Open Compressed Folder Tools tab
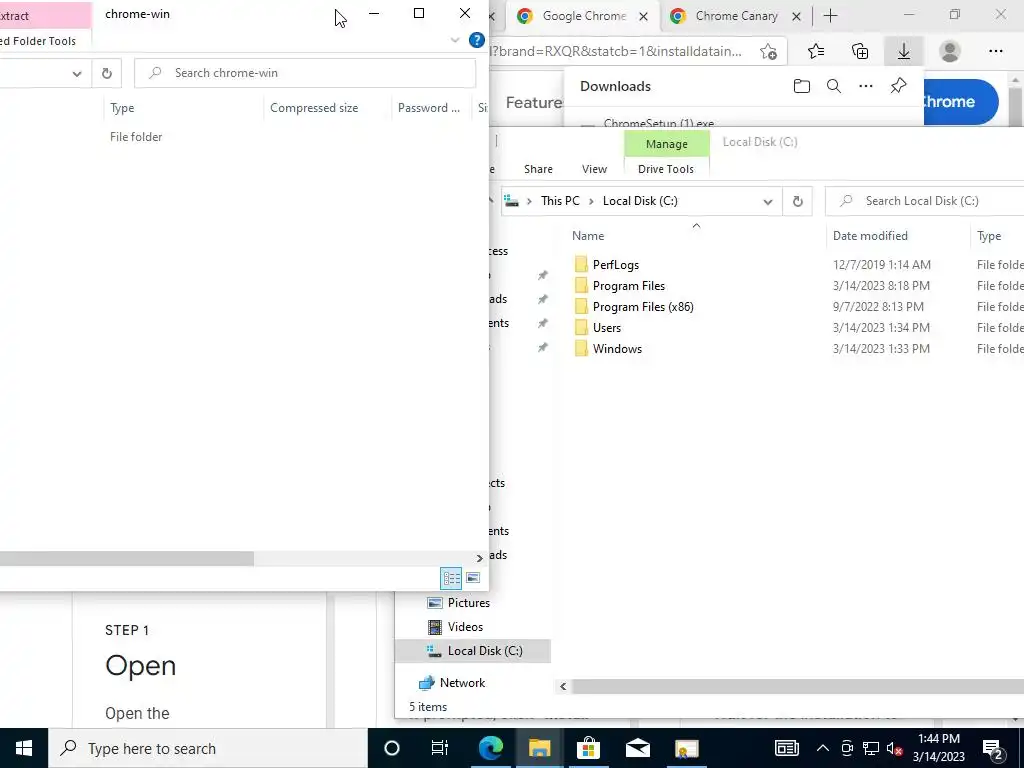Viewport: 1024px width, 768px height. pos(38,40)
